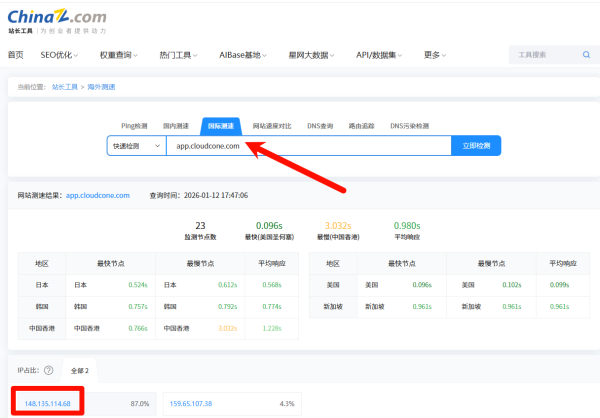Viewport: 600px width, 418px height.
Task: Switch to the Ping检测 tab
Action: (x=134, y=126)
